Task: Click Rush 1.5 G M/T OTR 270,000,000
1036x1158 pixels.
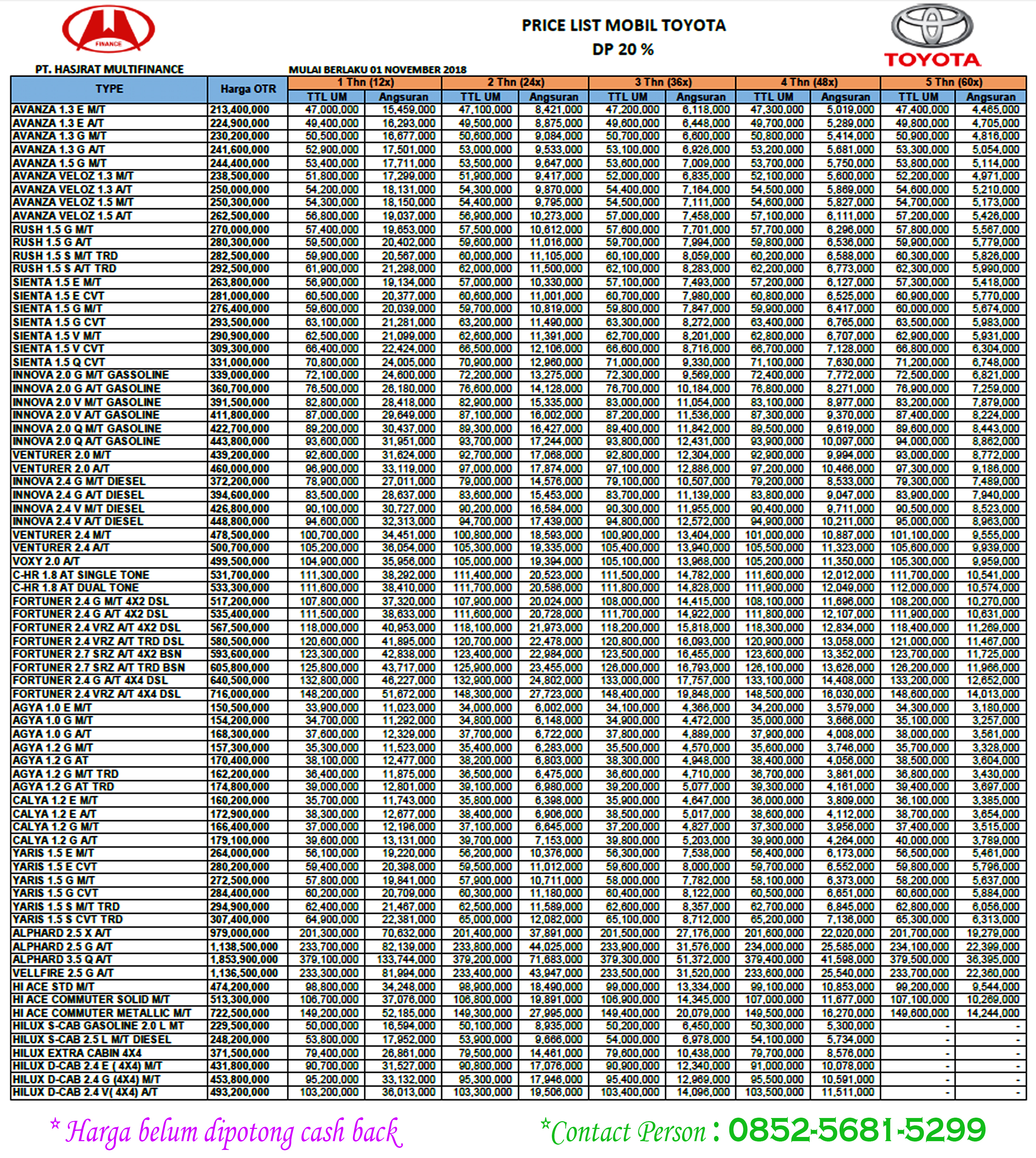Action: [239, 229]
